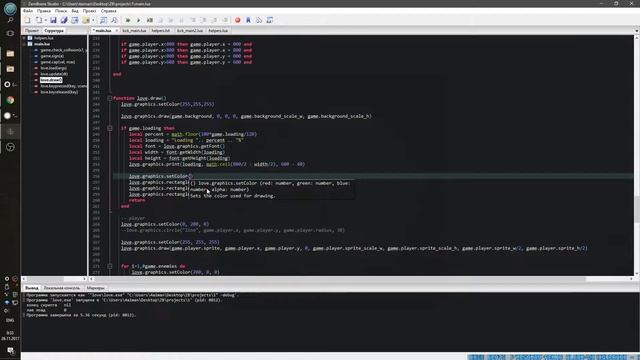This screenshot has height=360, width=640.
Task: Open the Watch window toolbar icon
Action: (x=270, y=20)
